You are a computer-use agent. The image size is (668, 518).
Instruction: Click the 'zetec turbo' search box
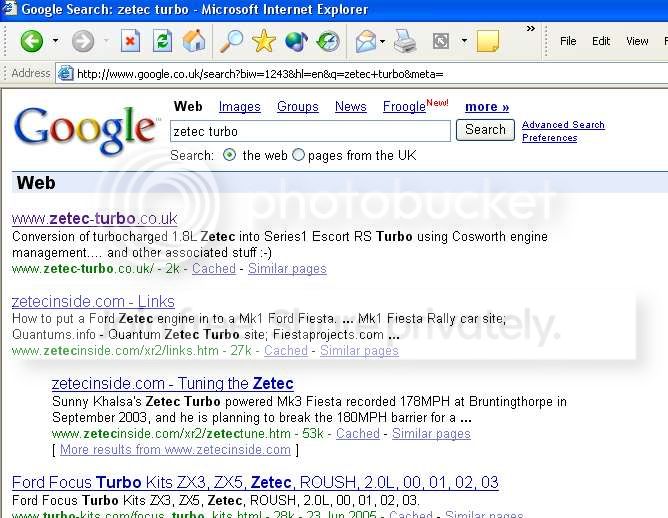point(310,131)
